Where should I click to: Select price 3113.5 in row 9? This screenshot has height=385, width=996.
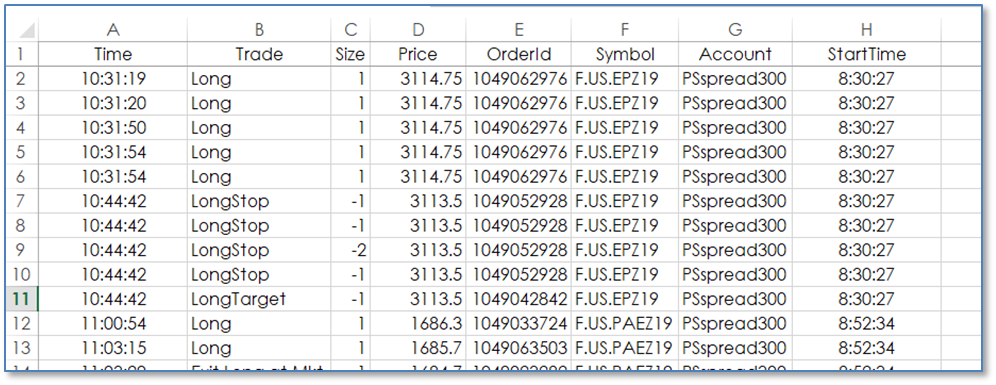click(x=417, y=250)
